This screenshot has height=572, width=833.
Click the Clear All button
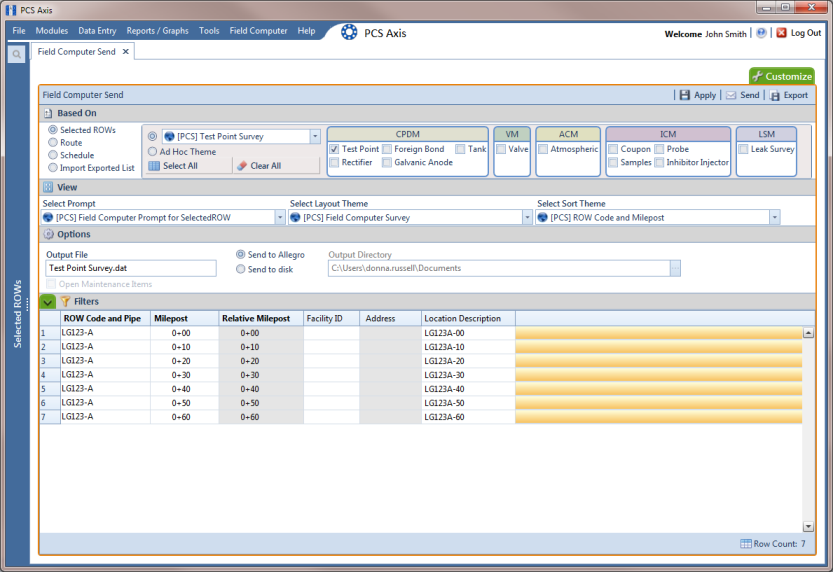276,166
